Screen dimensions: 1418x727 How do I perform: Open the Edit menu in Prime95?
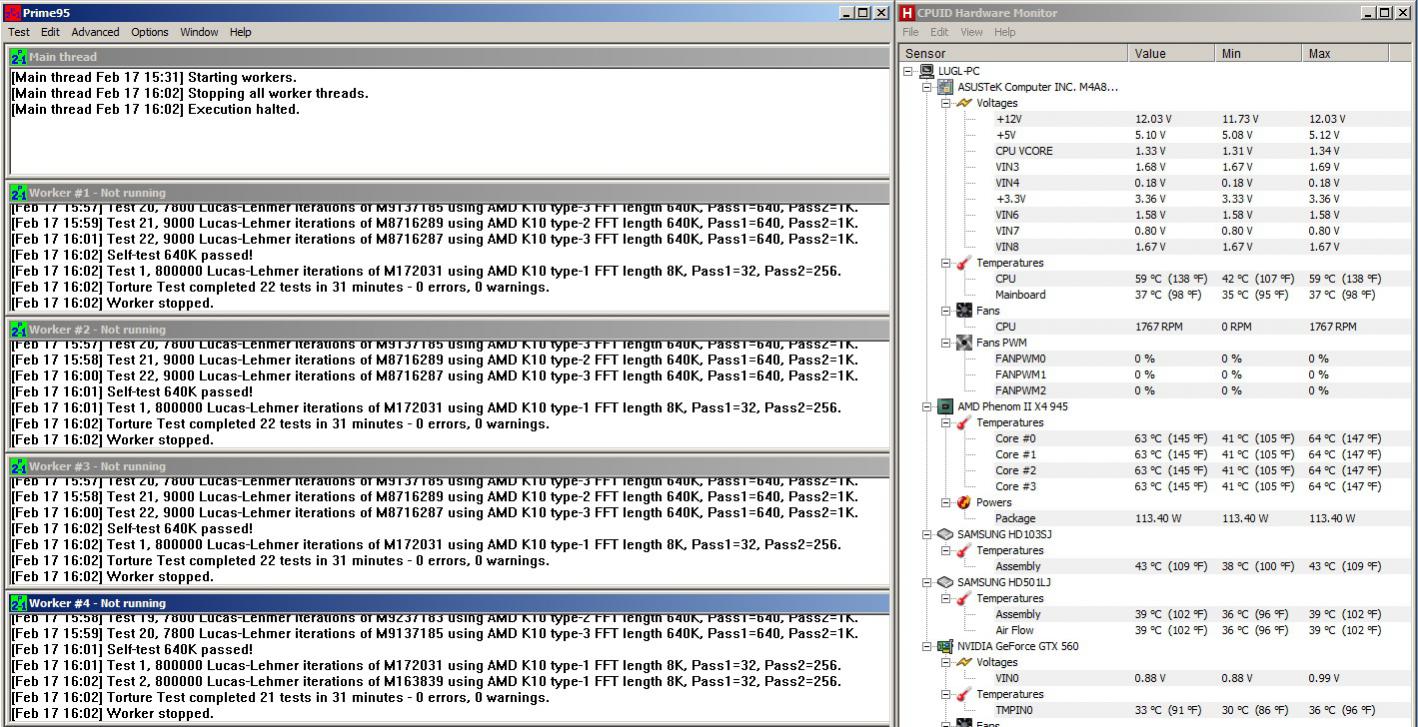[x=50, y=32]
